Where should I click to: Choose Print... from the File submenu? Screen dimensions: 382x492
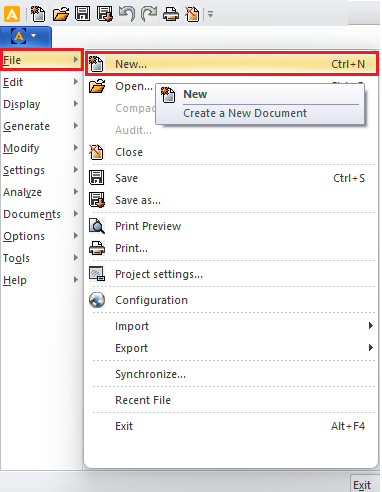pyautogui.click(x=232, y=248)
